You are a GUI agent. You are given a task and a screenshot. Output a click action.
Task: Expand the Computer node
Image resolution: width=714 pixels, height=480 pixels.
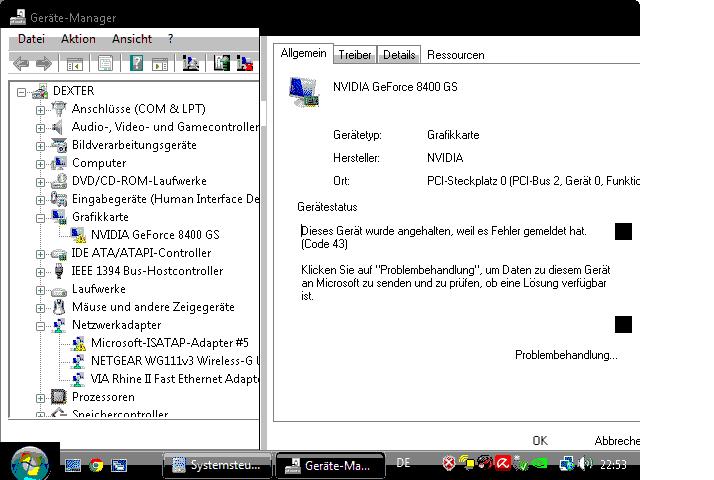point(41,164)
